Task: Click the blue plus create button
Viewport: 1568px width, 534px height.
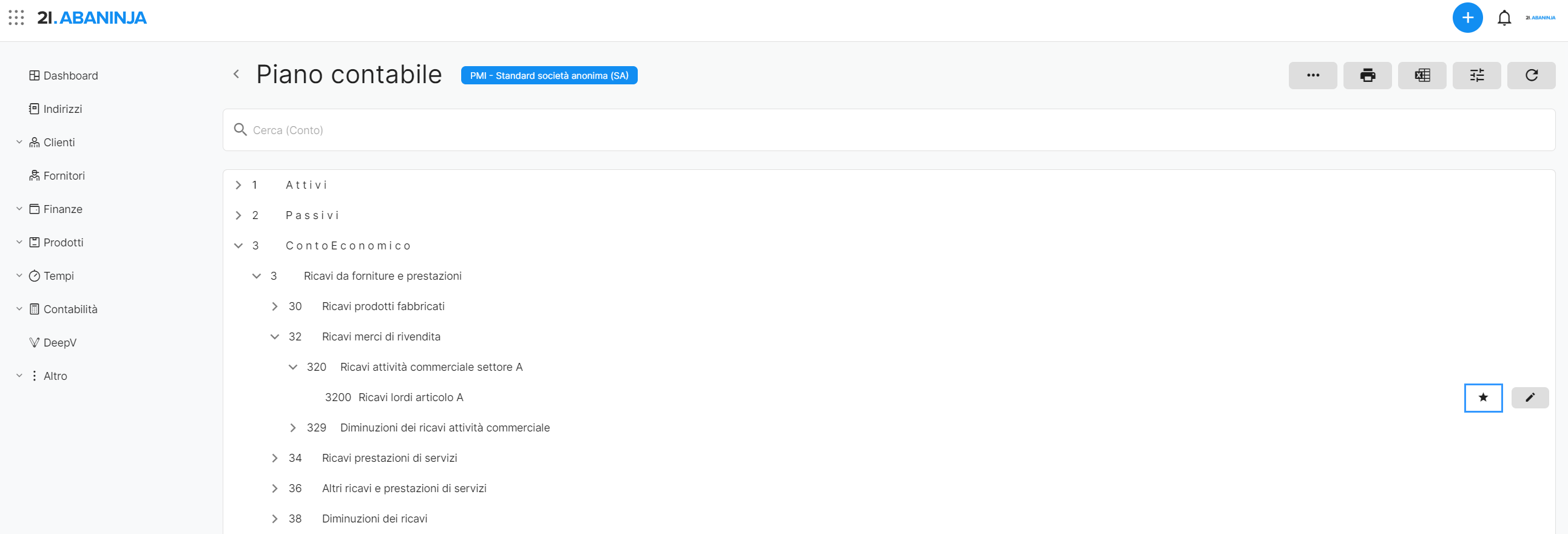Action: click(1467, 18)
